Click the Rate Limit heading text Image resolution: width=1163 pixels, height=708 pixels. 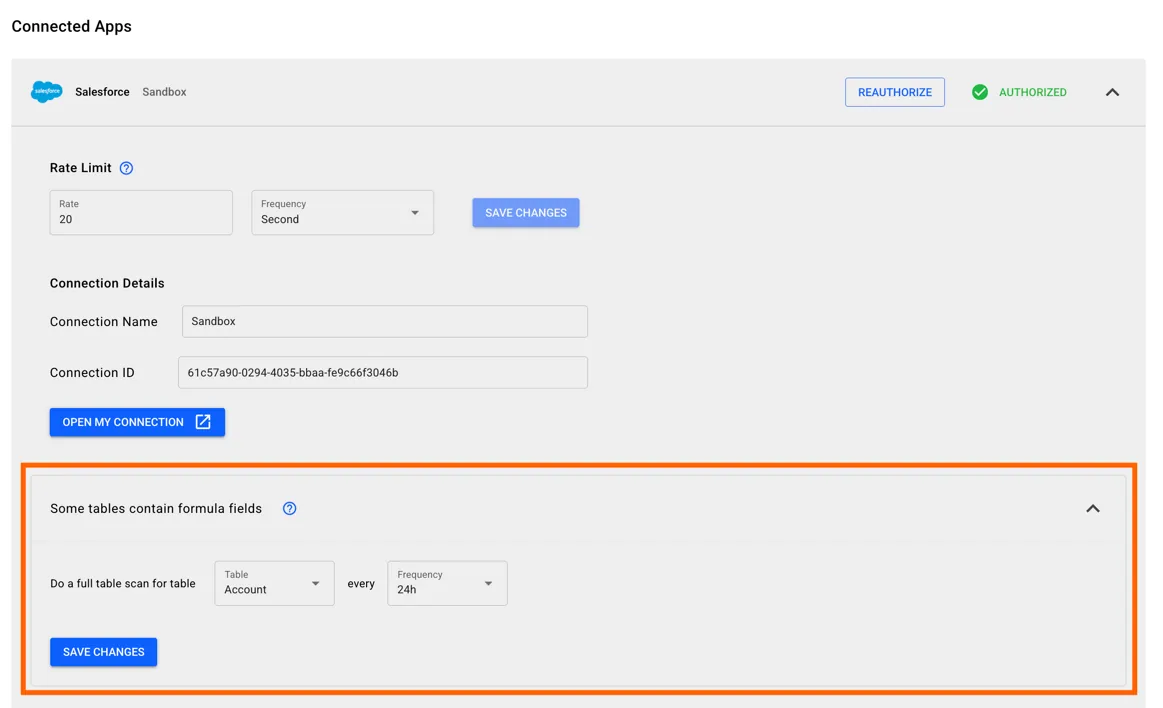point(80,168)
